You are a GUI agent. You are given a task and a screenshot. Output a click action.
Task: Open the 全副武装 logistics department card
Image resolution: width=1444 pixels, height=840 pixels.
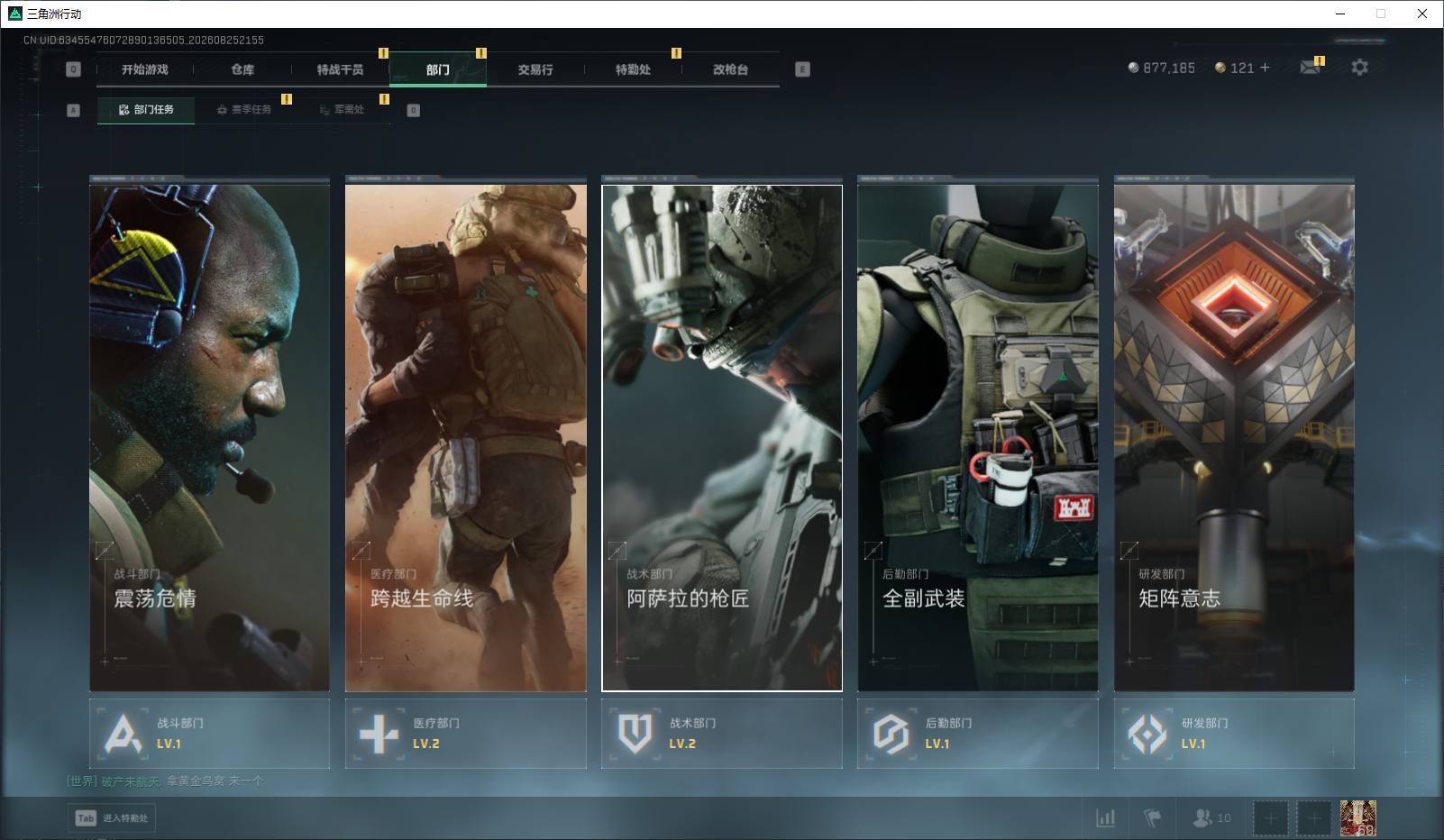click(978, 438)
